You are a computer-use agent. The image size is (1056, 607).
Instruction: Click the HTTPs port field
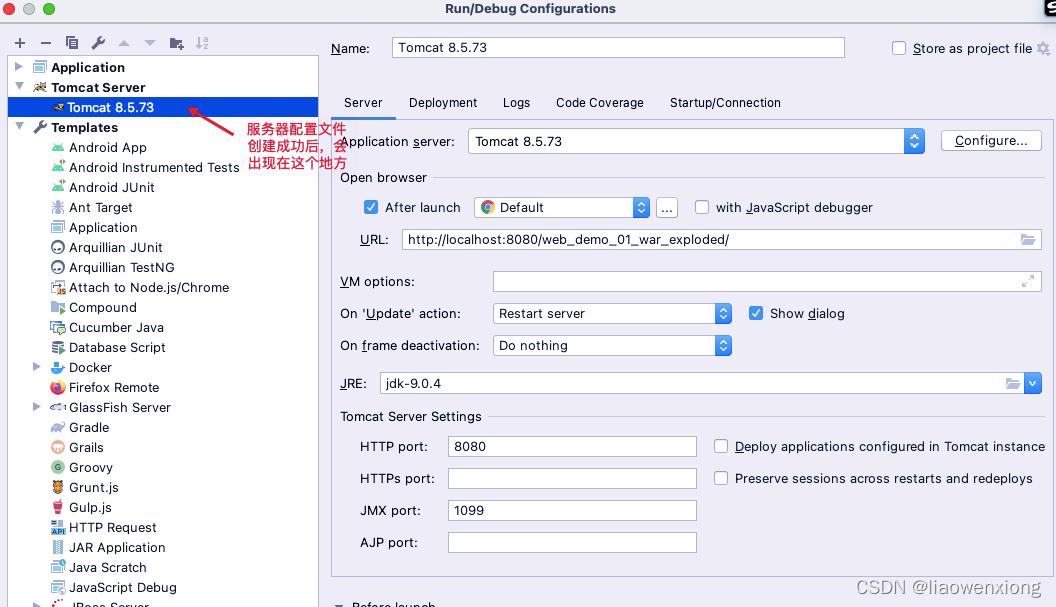[x=572, y=478]
